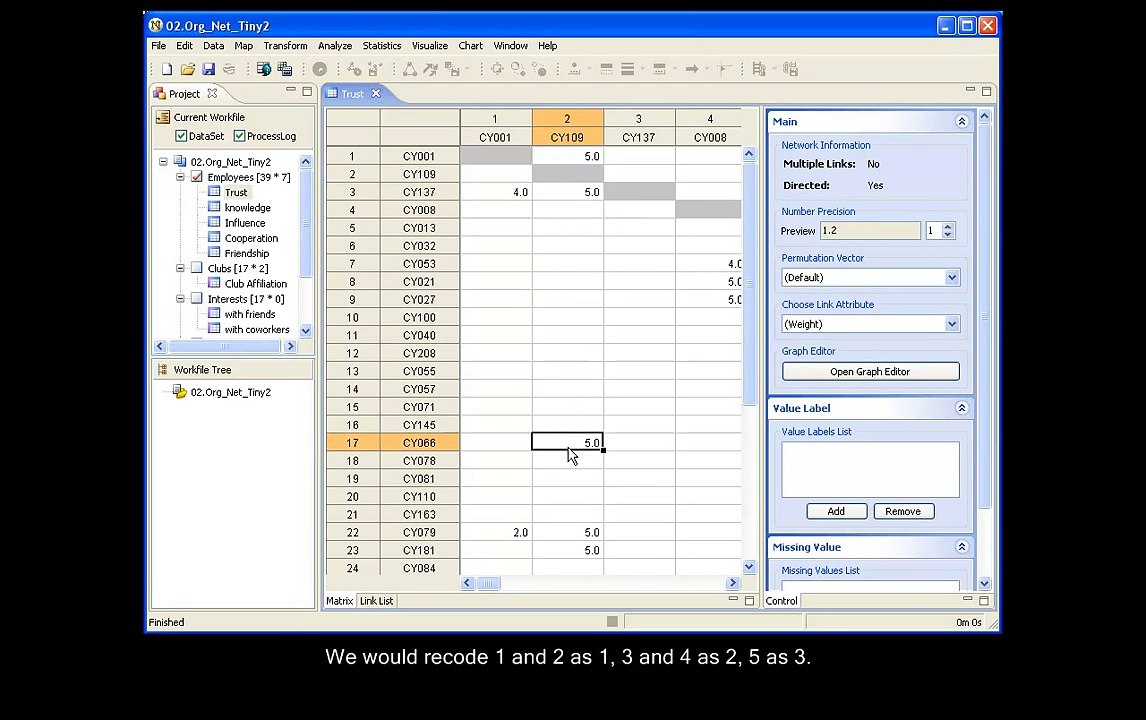The width and height of the screenshot is (1146, 720).
Task: Select column header CY137
Action: (x=639, y=137)
